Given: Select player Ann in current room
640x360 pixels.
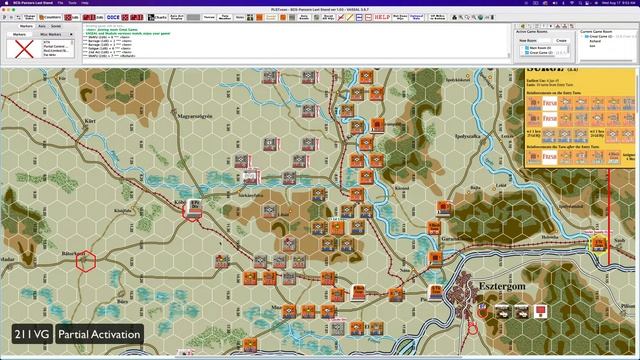Looking at the screenshot, I should pos(592,46).
